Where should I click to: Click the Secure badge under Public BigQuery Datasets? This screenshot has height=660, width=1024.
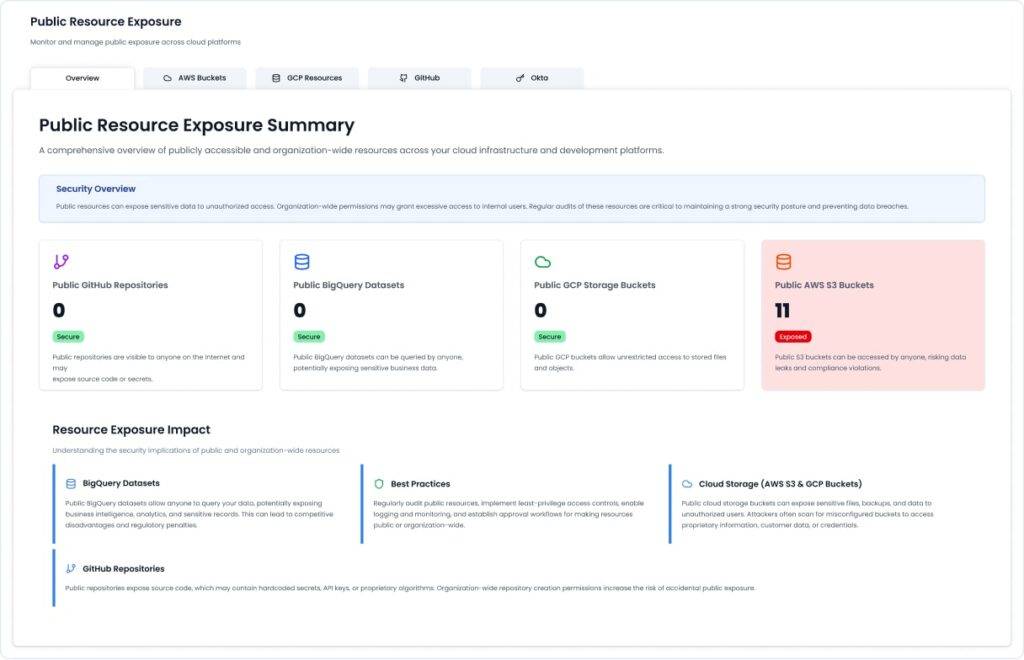pos(309,337)
